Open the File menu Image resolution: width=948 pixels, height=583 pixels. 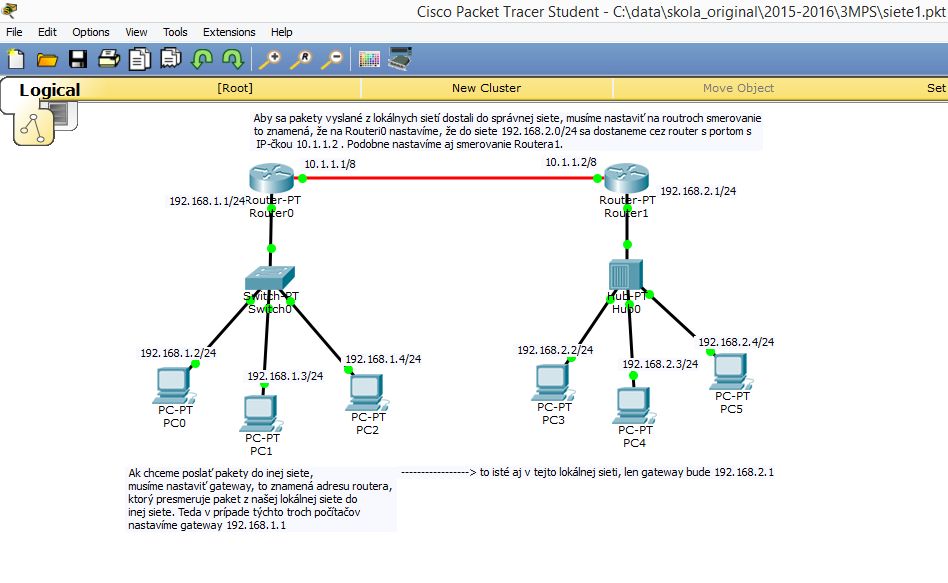point(14,32)
